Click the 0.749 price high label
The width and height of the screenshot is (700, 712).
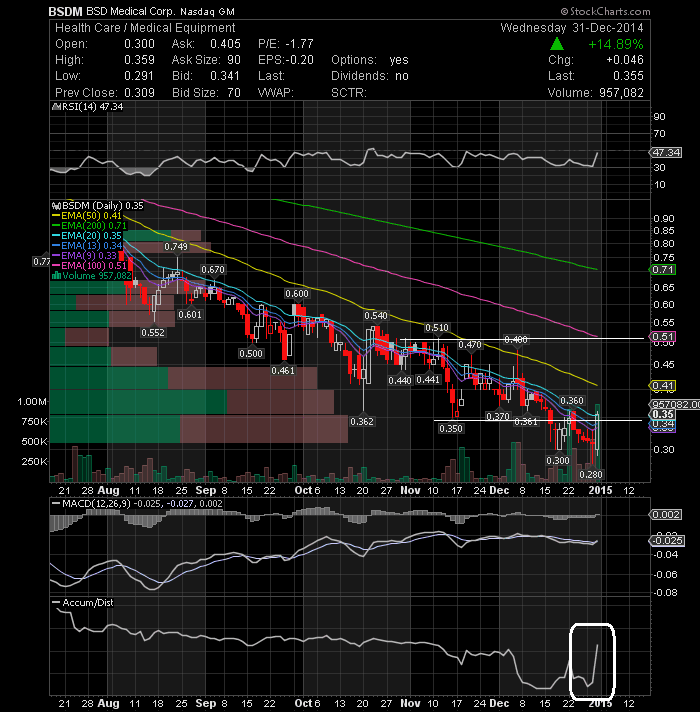[x=176, y=247]
